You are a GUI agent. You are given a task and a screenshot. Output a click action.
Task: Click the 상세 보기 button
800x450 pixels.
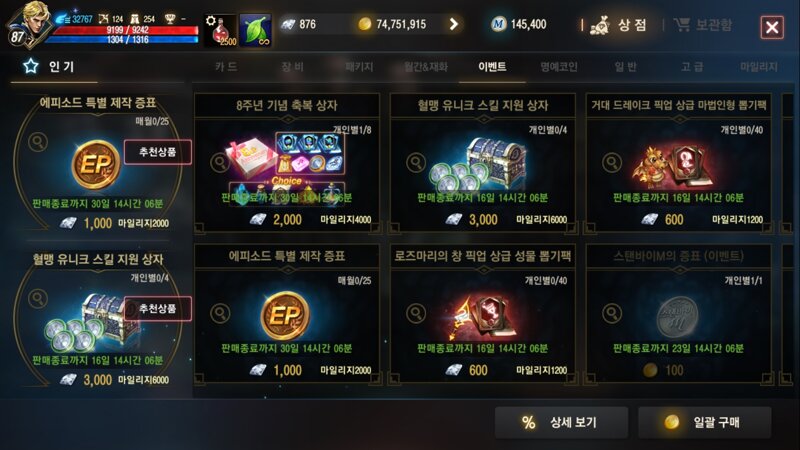point(561,422)
